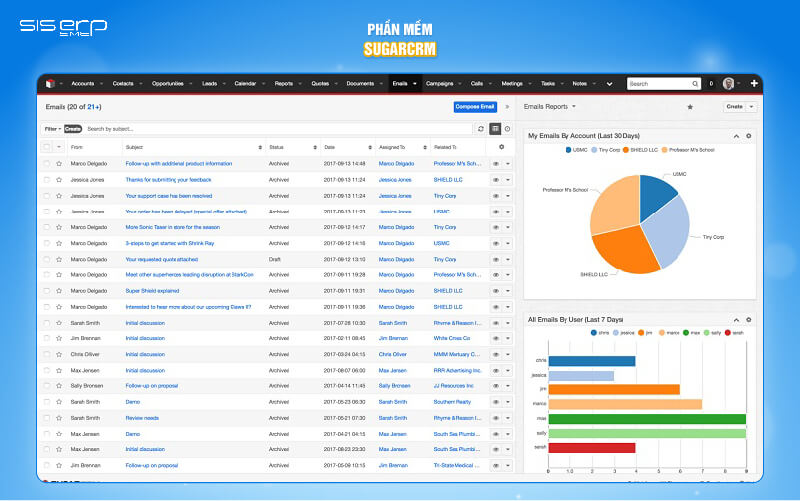
Task: Check the 'Thanks for submitting your feedback' row
Action: coord(46,180)
